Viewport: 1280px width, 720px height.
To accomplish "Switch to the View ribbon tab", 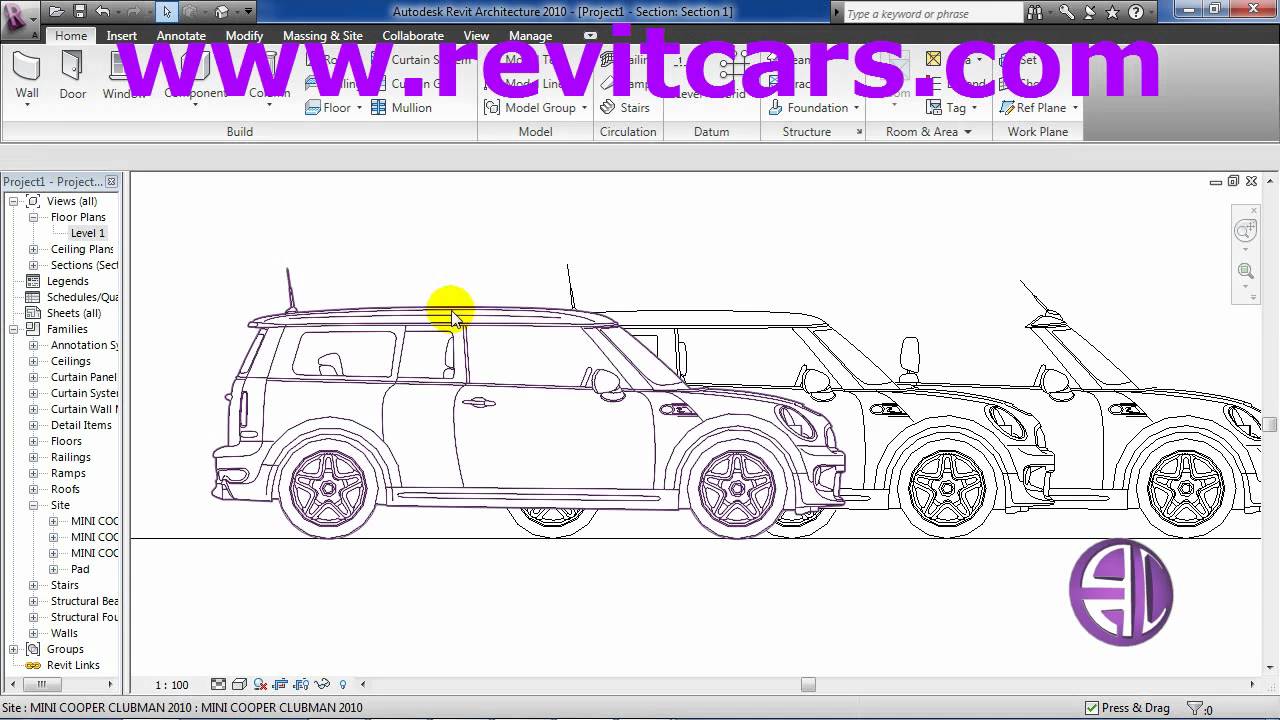I will click(476, 35).
